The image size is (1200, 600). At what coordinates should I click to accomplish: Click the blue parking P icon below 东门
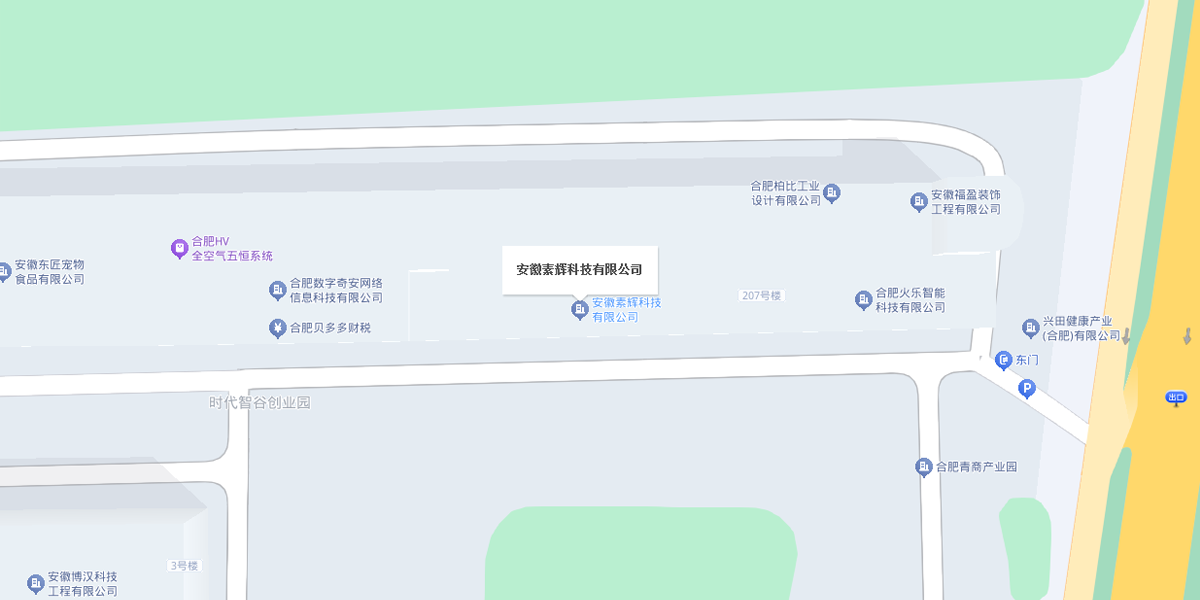point(1026,389)
